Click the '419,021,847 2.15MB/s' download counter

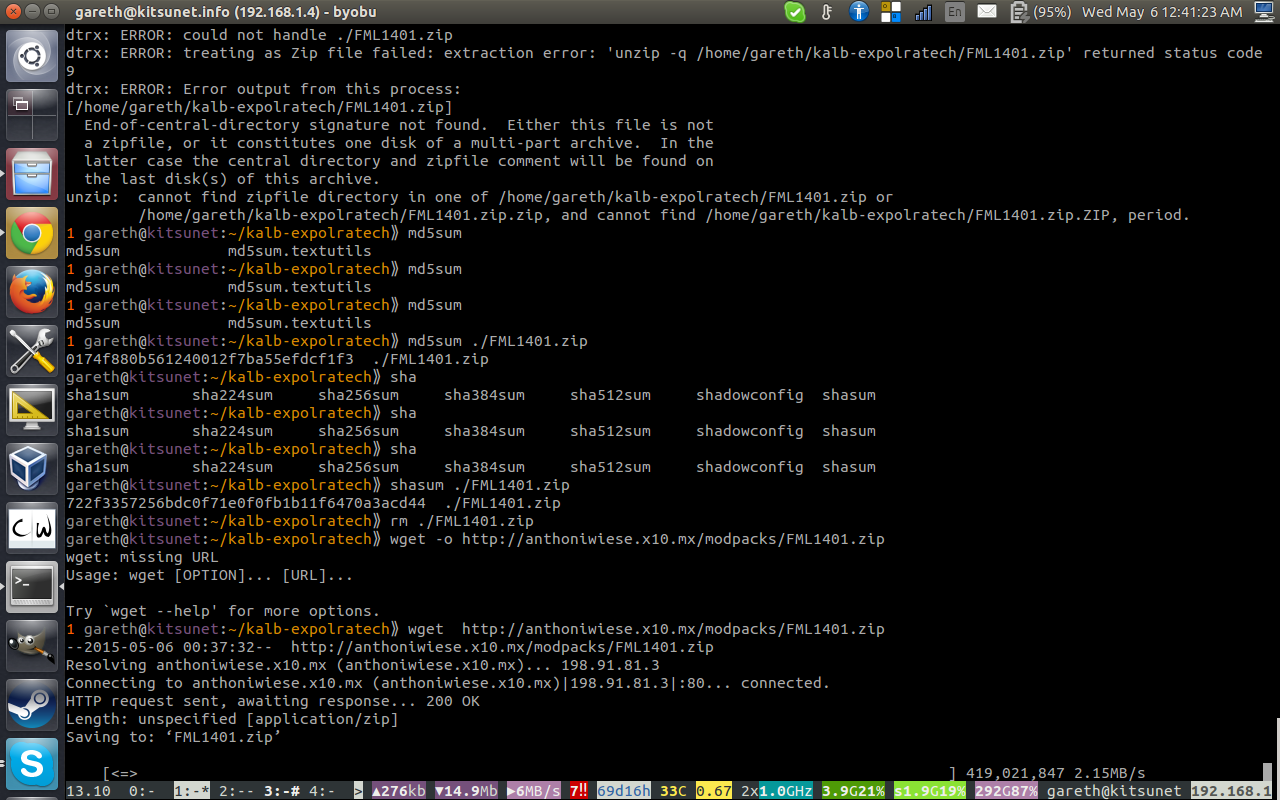point(1056,773)
